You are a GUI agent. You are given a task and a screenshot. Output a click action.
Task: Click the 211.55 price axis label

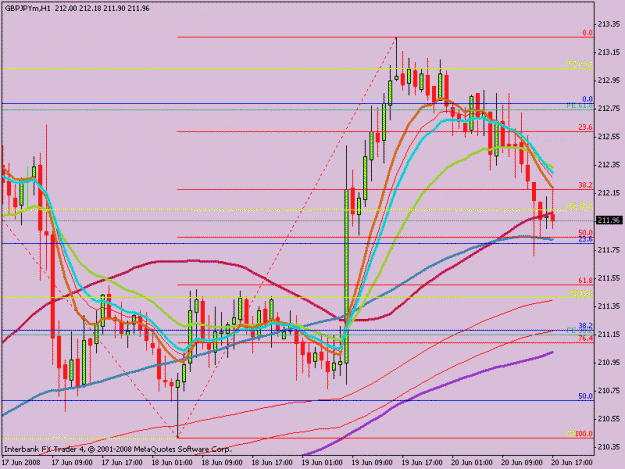pyautogui.click(x=608, y=278)
